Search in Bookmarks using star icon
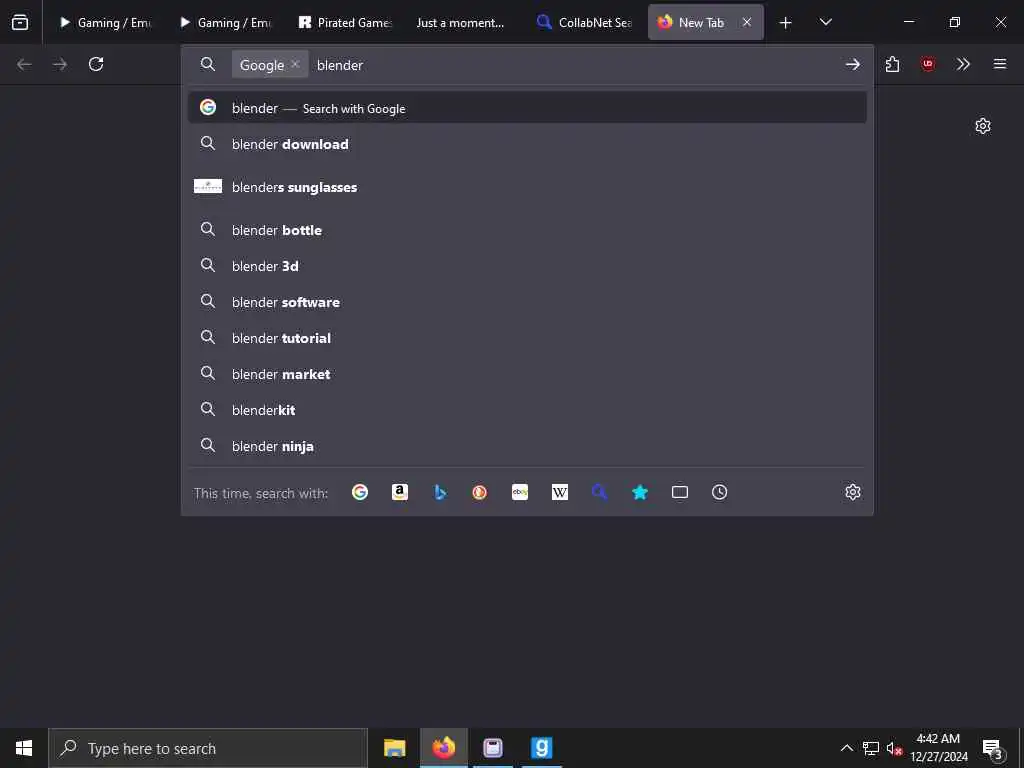The width and height of the screenshot is (1024, 768). point(640,492)
